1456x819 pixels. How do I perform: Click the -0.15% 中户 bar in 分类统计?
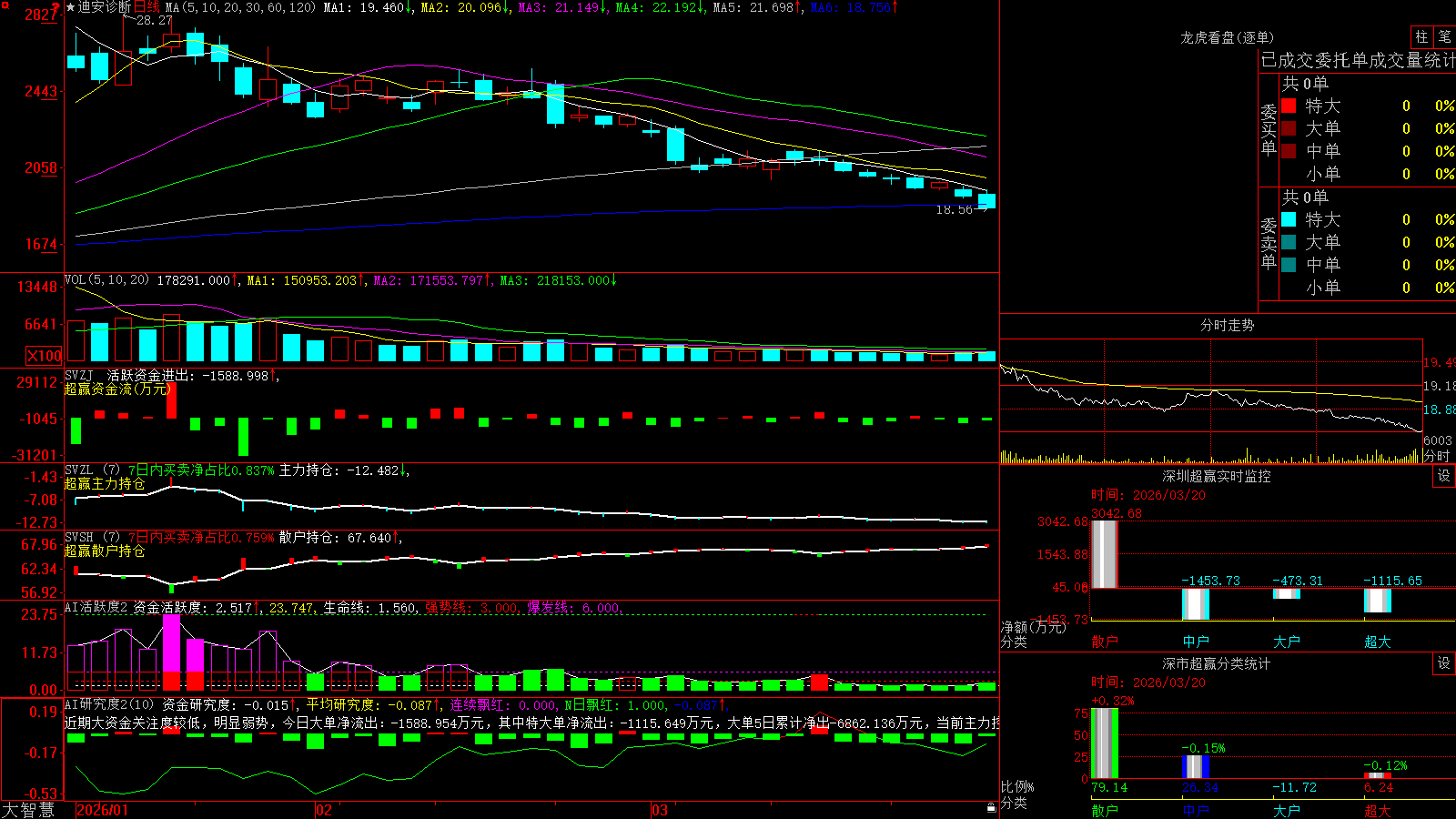[1196, 766]
